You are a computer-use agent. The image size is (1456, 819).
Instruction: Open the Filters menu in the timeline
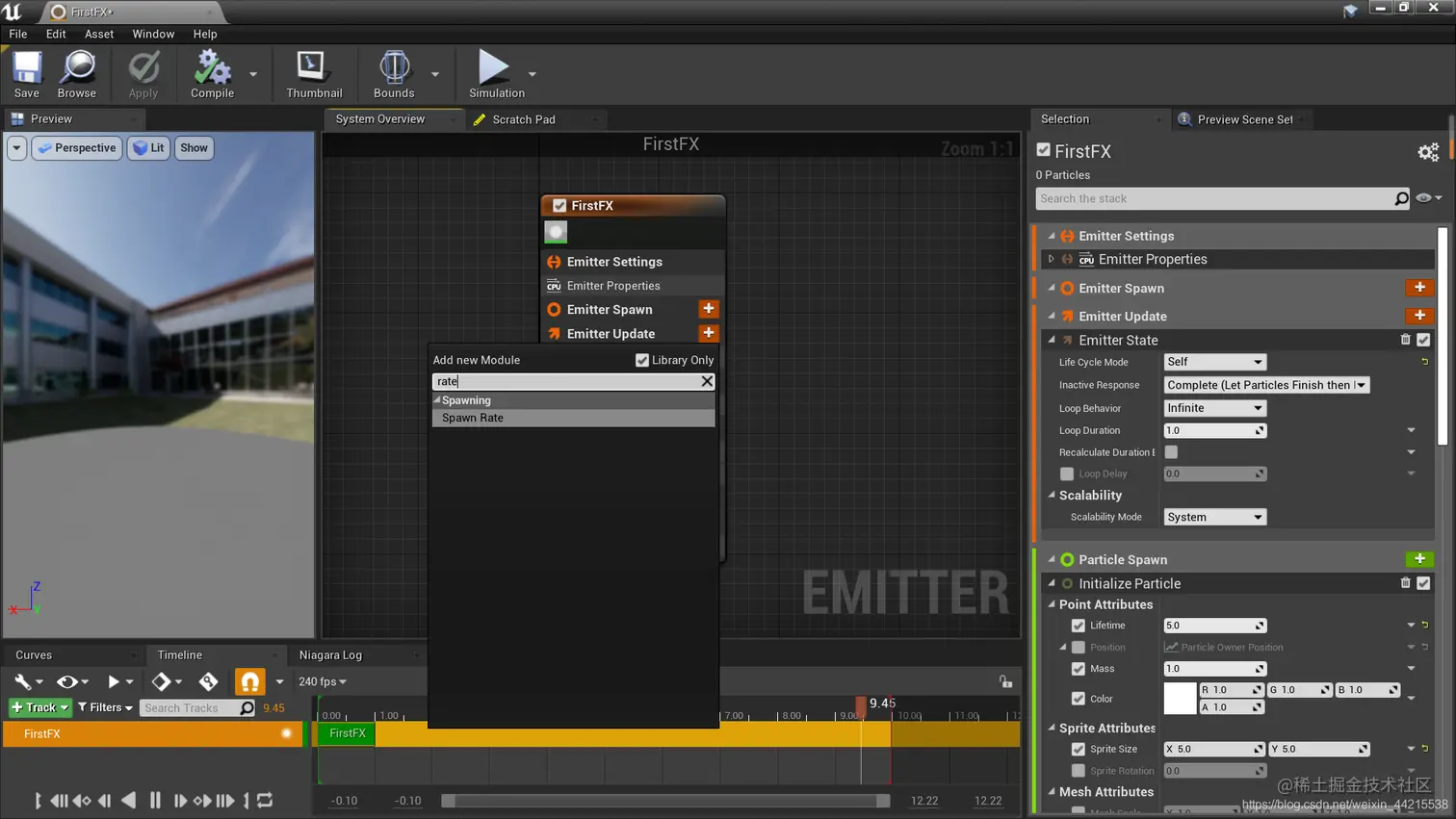pyautogui.click(x=105, y=707)
